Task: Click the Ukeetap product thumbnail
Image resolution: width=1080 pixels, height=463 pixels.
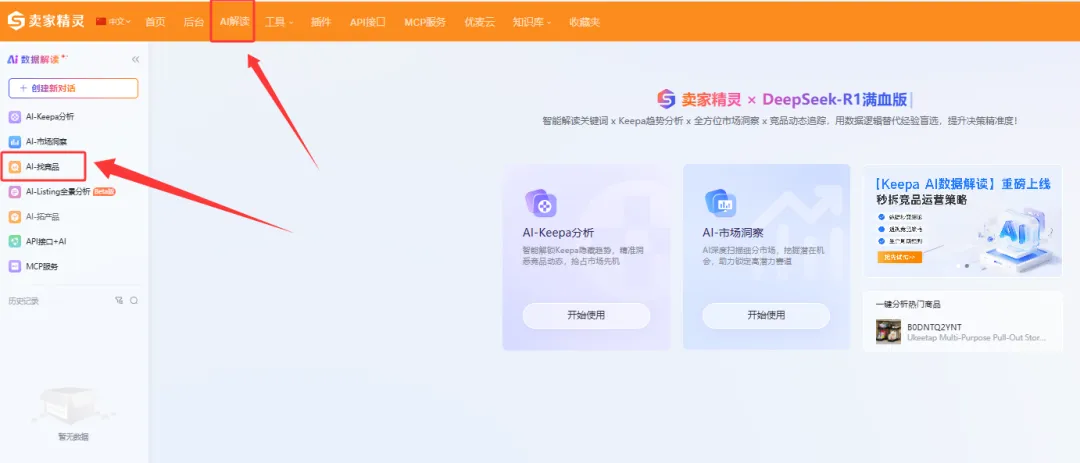Action: 889,332
